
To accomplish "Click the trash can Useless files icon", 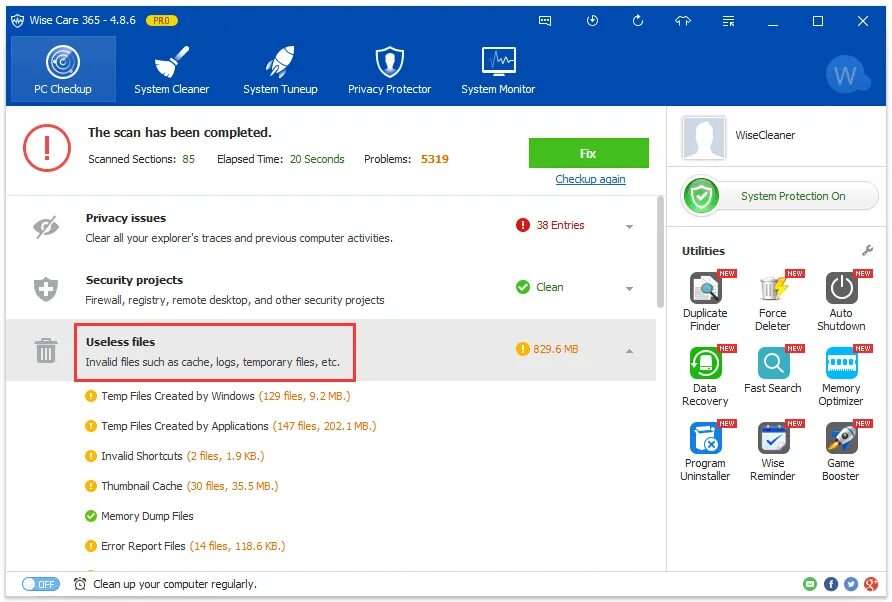I will [x=46, y=350].
